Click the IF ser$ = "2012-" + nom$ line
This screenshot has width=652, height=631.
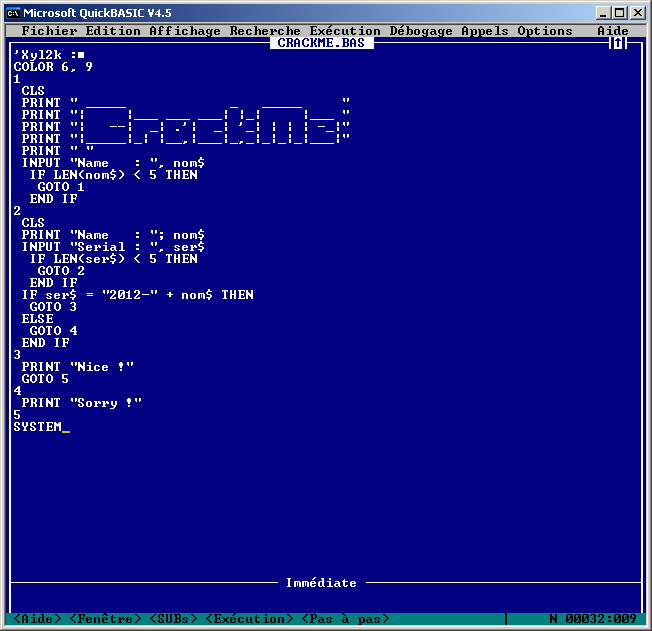point(137,295)
